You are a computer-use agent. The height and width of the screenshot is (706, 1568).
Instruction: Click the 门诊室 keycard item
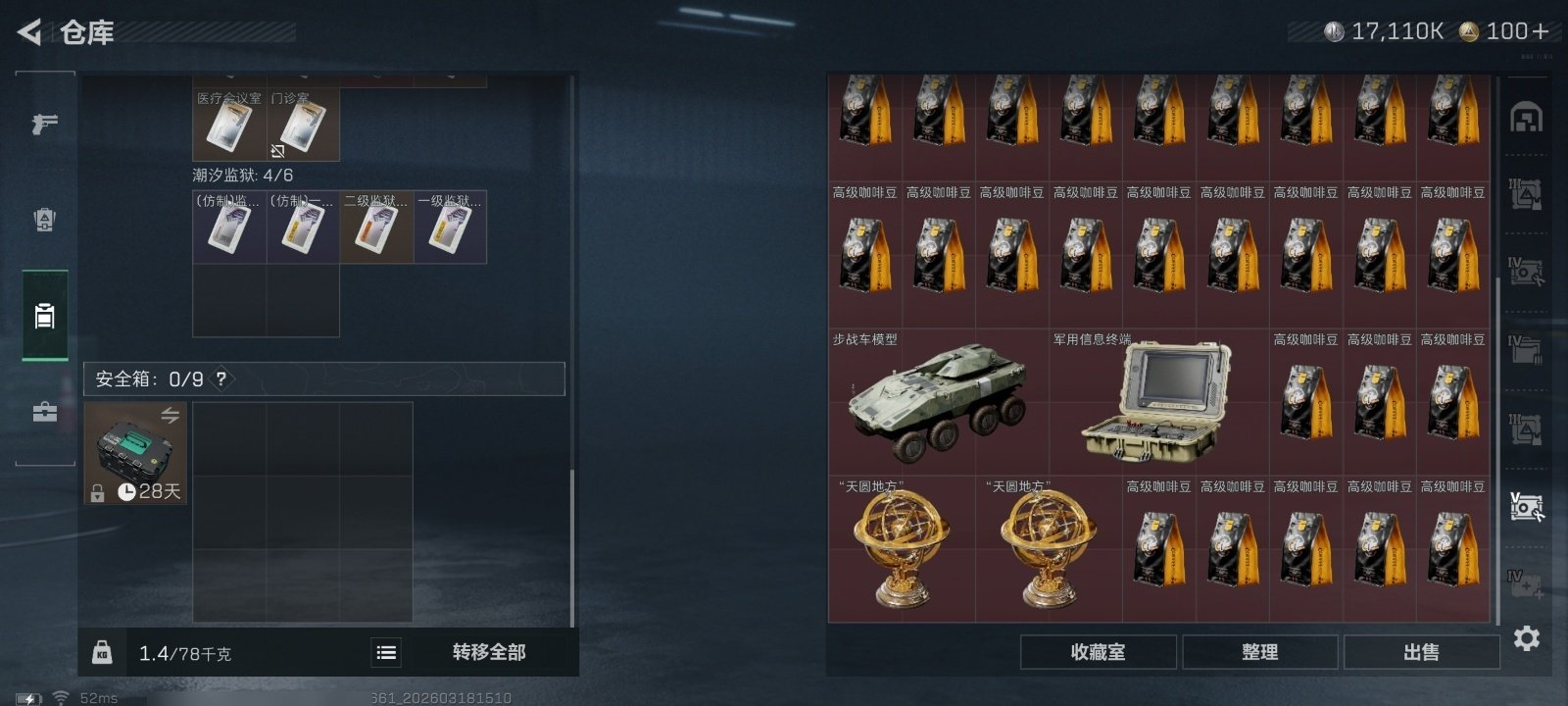click(x=303, y=125)
